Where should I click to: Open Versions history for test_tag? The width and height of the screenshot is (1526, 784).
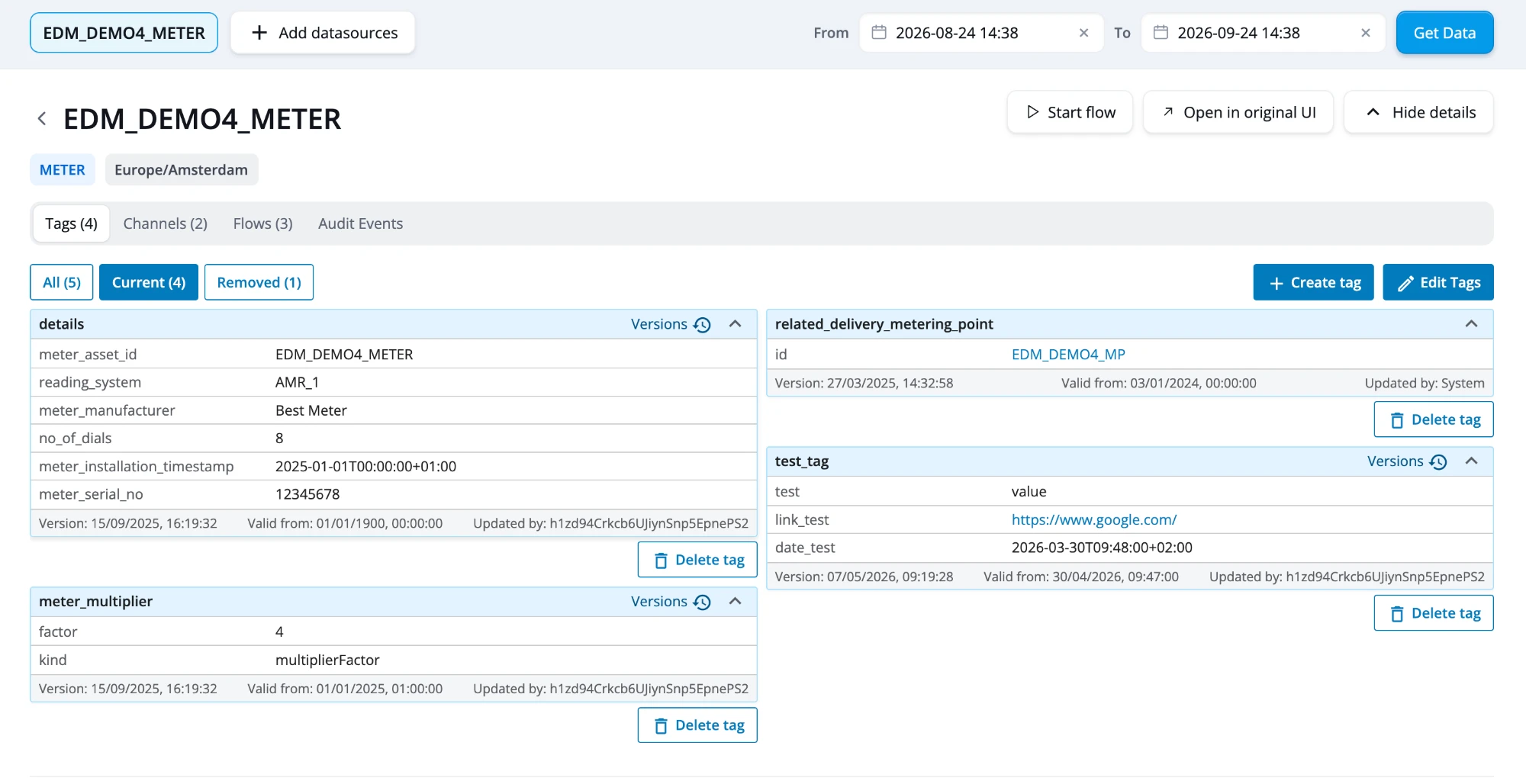point(1407,461)
